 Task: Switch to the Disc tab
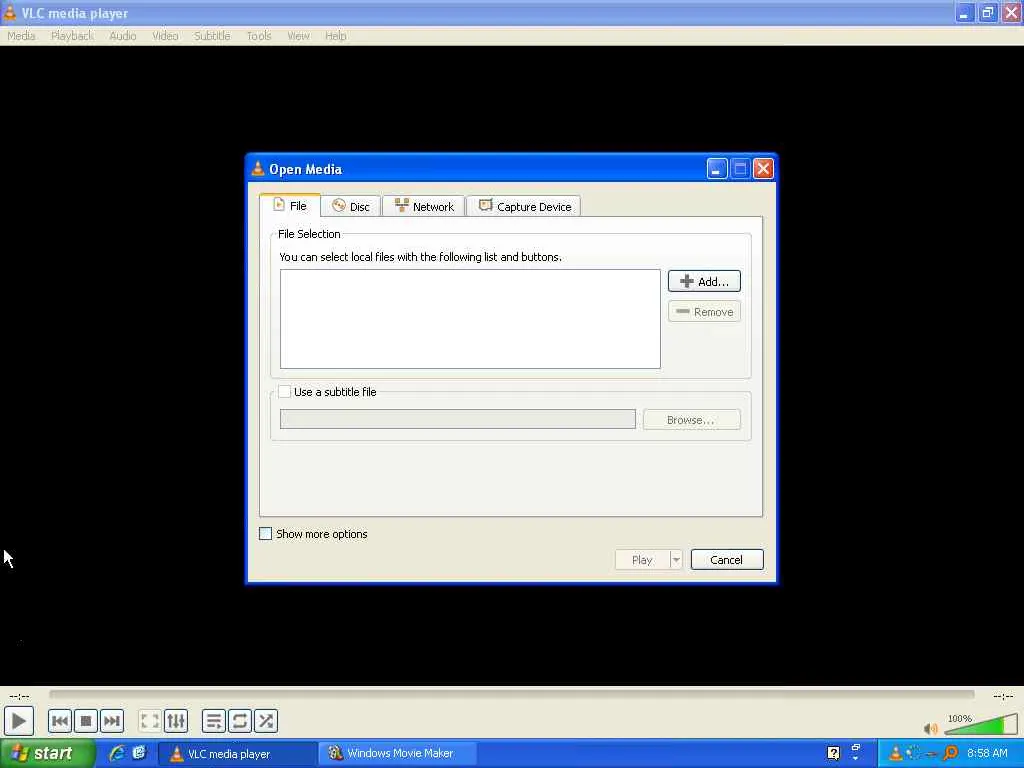point(351,206)
